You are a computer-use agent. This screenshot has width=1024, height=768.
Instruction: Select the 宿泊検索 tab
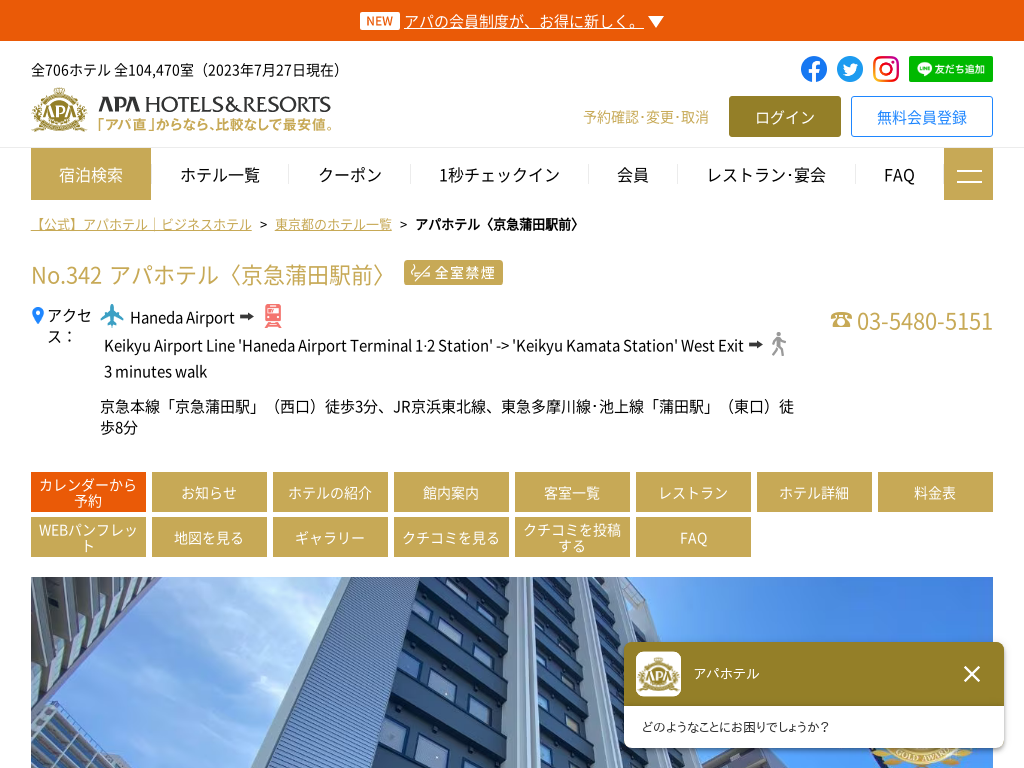click(91, 174)
